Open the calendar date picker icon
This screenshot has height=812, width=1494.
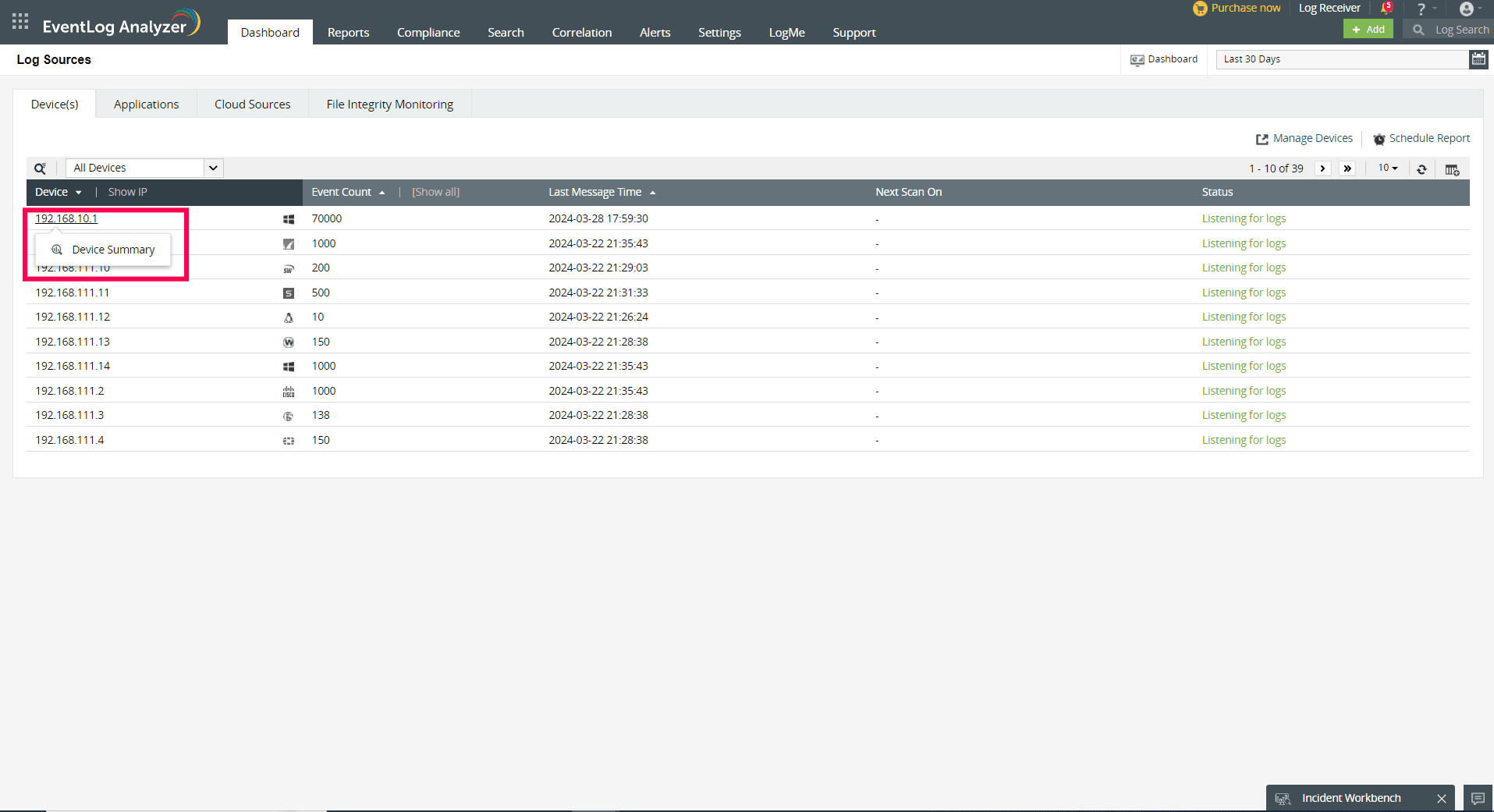1478,59
